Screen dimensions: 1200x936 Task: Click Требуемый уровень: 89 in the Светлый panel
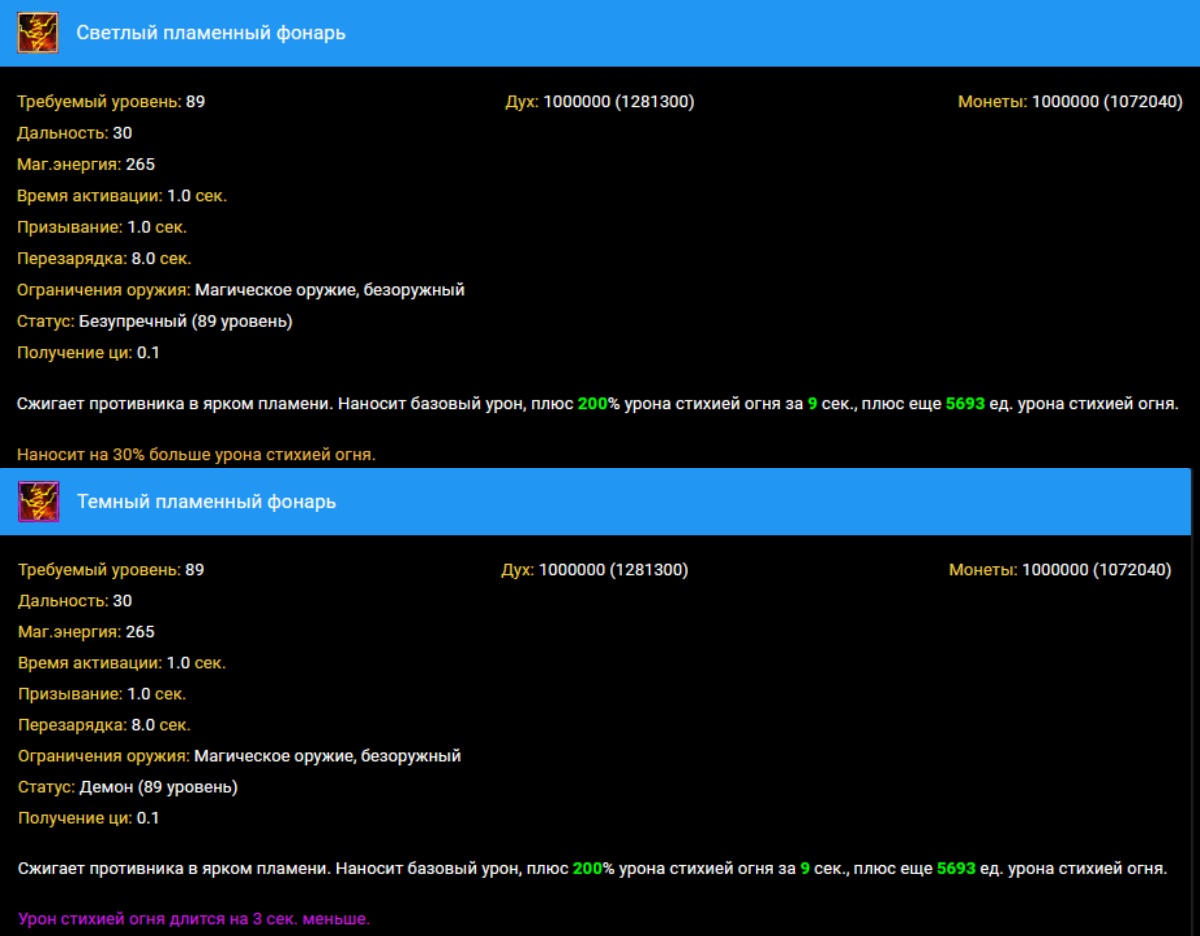111,102
